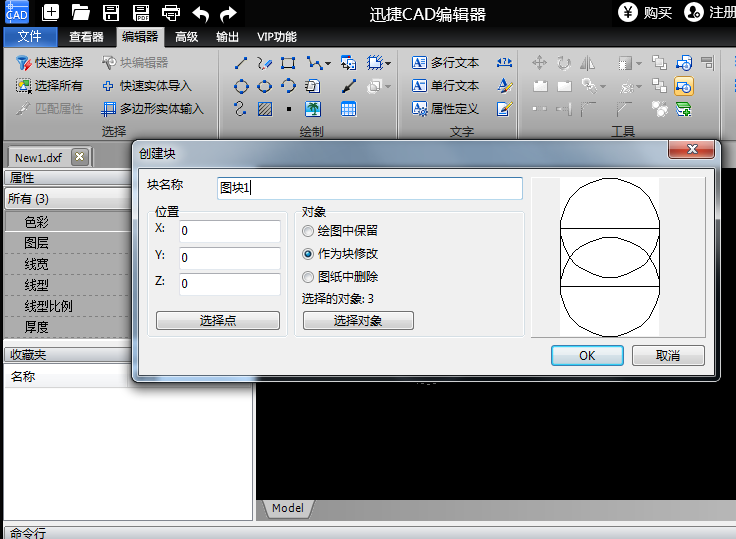Click the 块名称 text field

(369, 188)
